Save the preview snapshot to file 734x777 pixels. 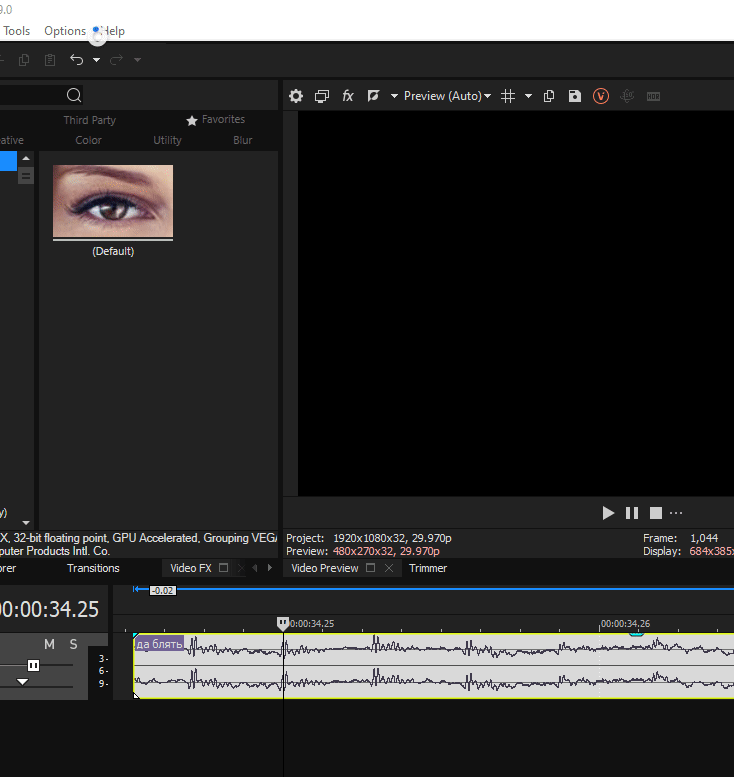pos(574,96)
